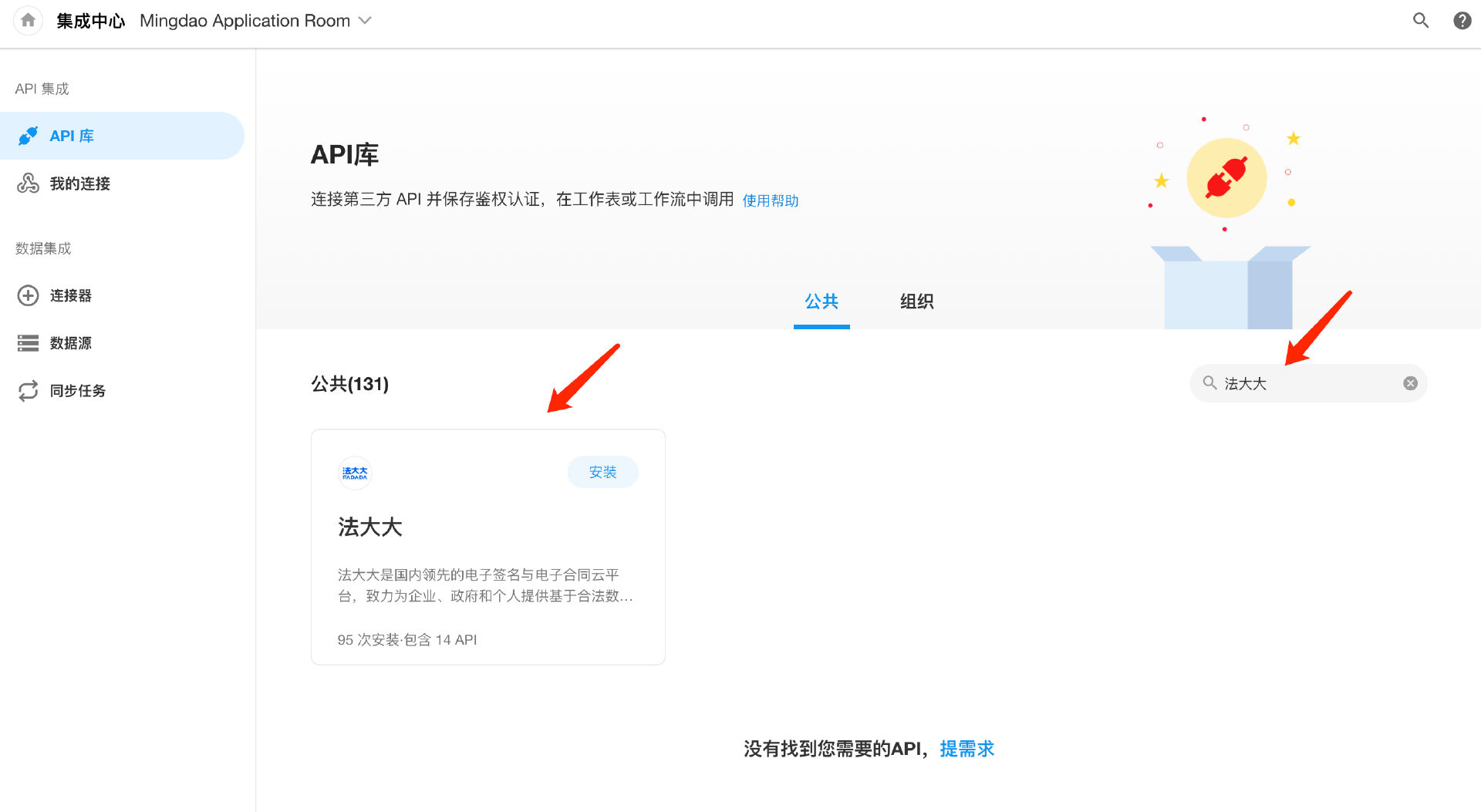
Task: Open the help question mark icon
Action: point(1462,21)
